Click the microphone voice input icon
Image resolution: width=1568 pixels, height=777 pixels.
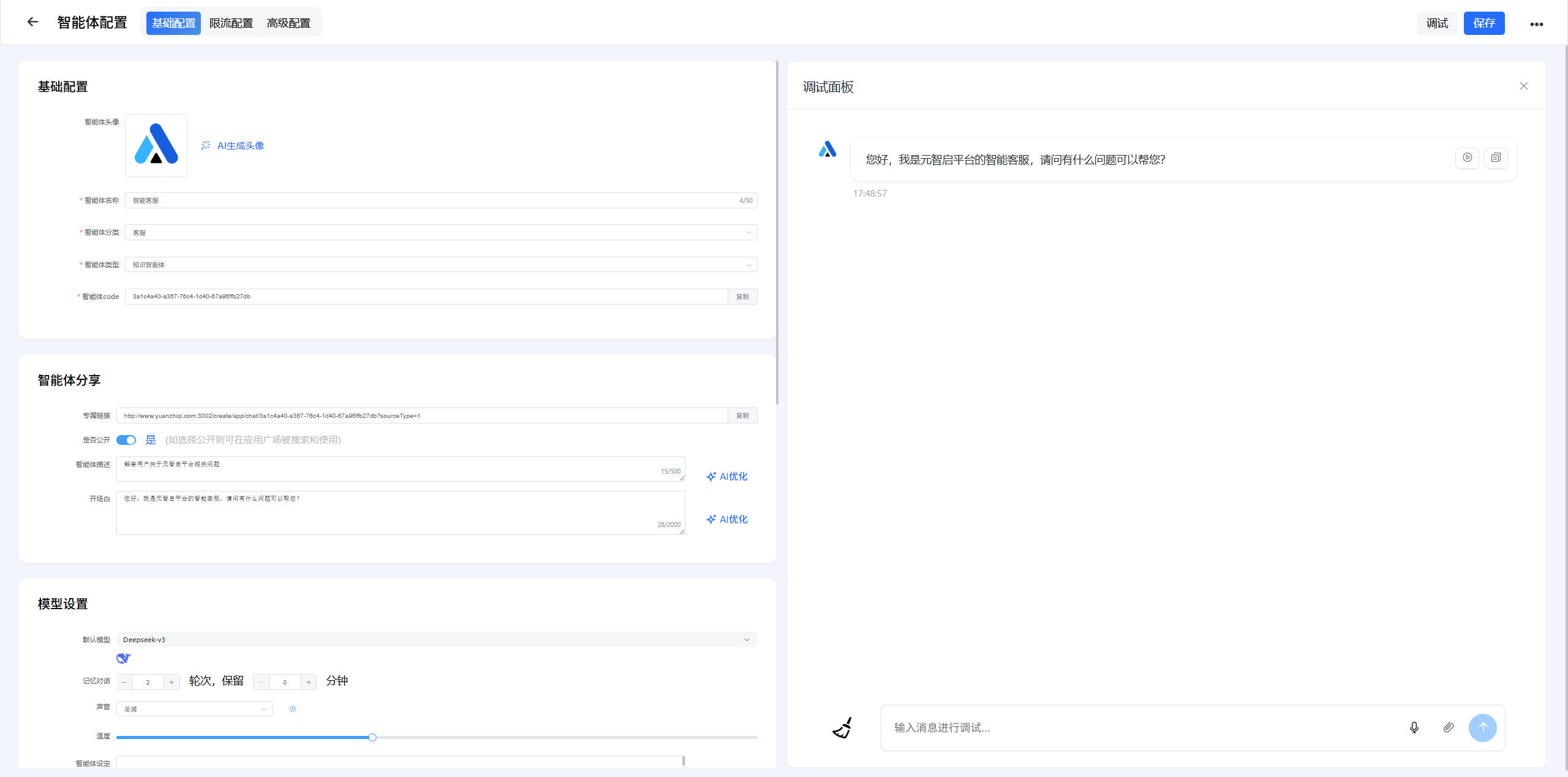(1414, 727)
